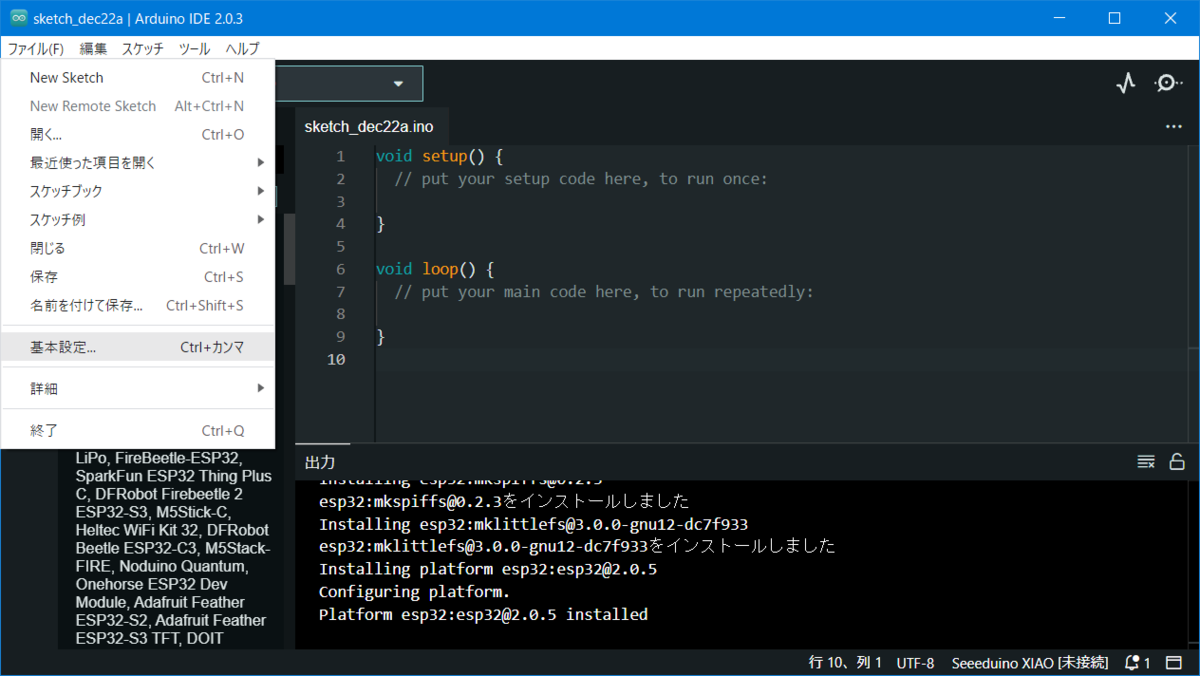Click the Arduino logo in title bar
Screen dimensions: 1200x676
click(18, 19)
